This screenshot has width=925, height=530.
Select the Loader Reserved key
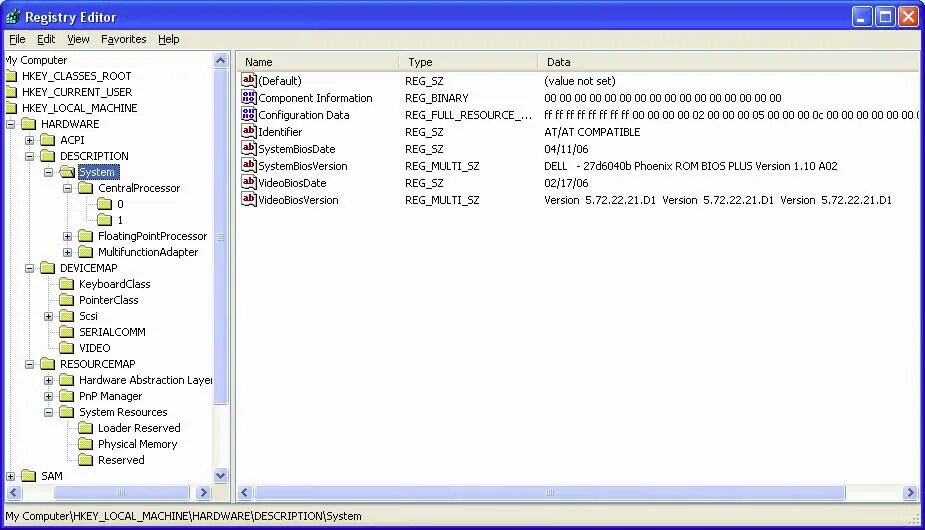coord(139,428)
